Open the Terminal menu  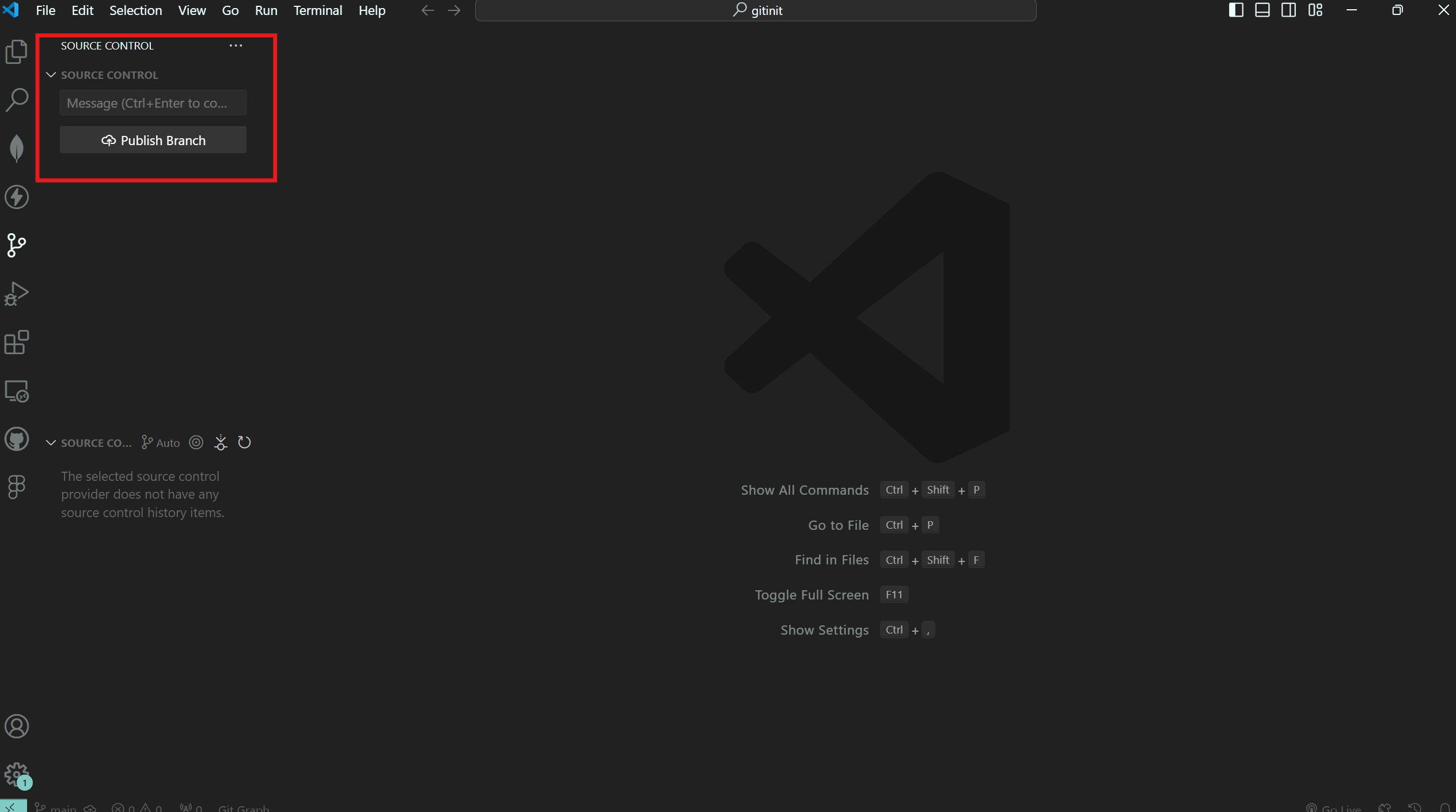tap(317, 10)
